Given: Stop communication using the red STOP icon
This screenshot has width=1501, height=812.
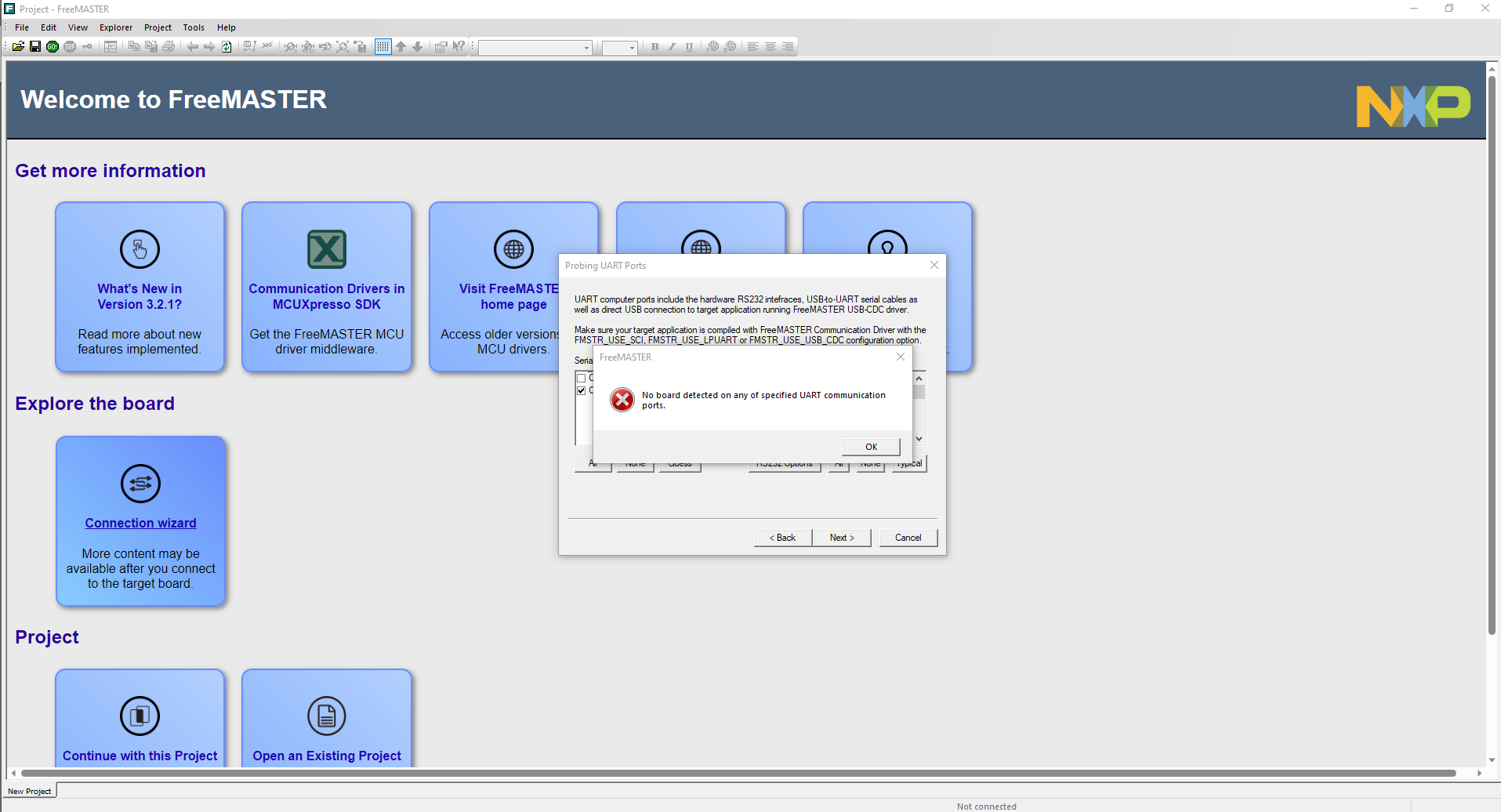Looking at the screenshot, I should tap(69, 46).
